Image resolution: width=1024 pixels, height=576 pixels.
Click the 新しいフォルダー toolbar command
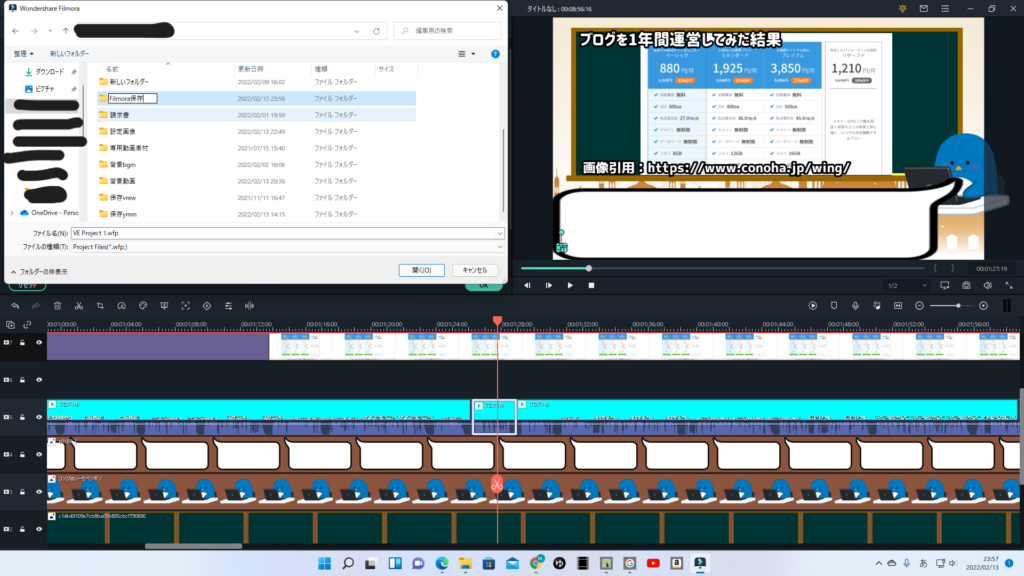(x=69, y=54)
